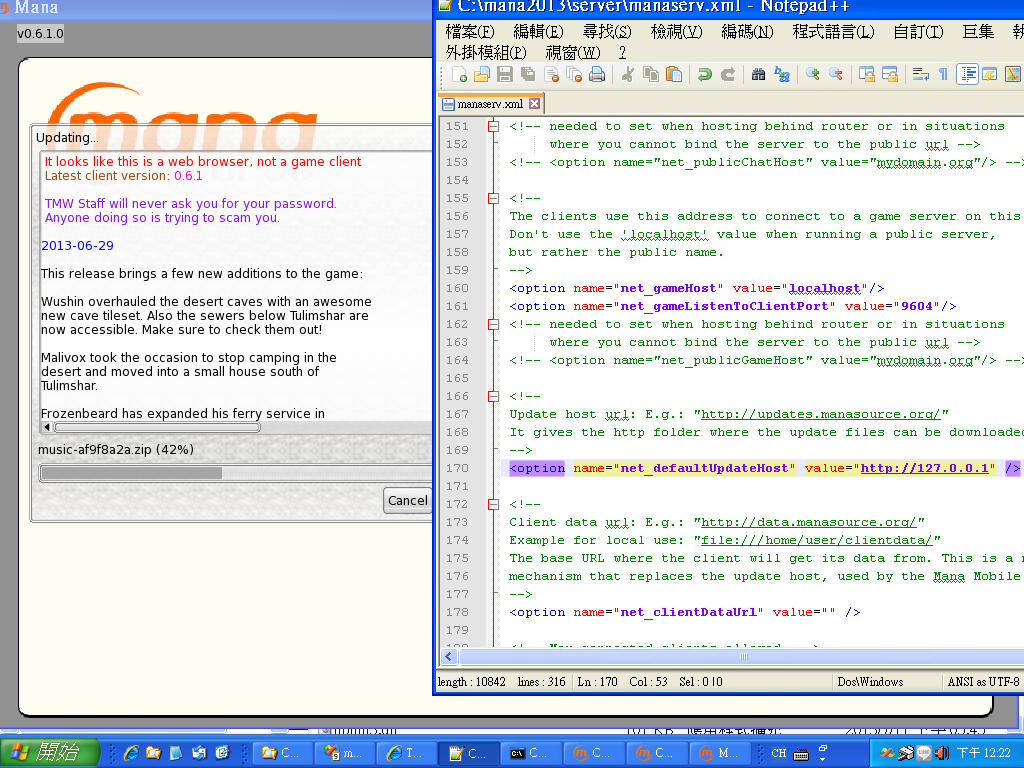Click the CH language bar indicator
Screen dimensions: 1024x768
pyautogui.click(x=779, y=753)
